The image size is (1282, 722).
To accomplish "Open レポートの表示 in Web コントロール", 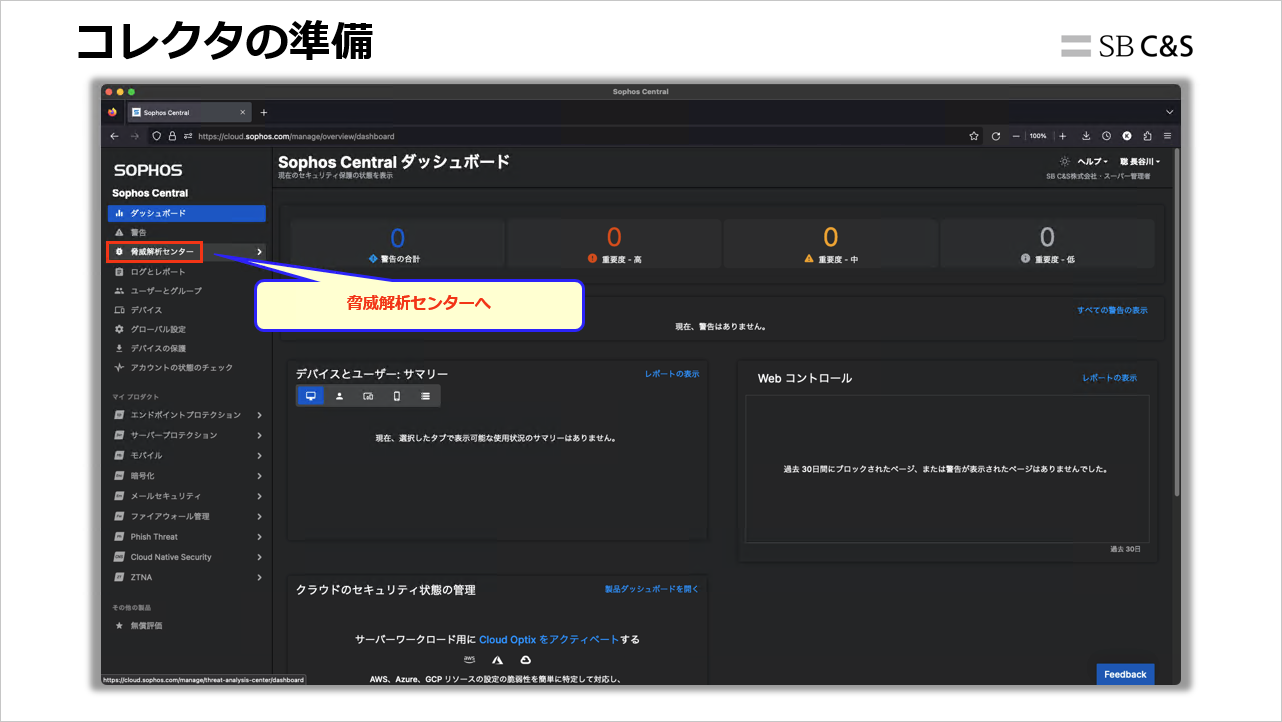I will point(1109,378).
